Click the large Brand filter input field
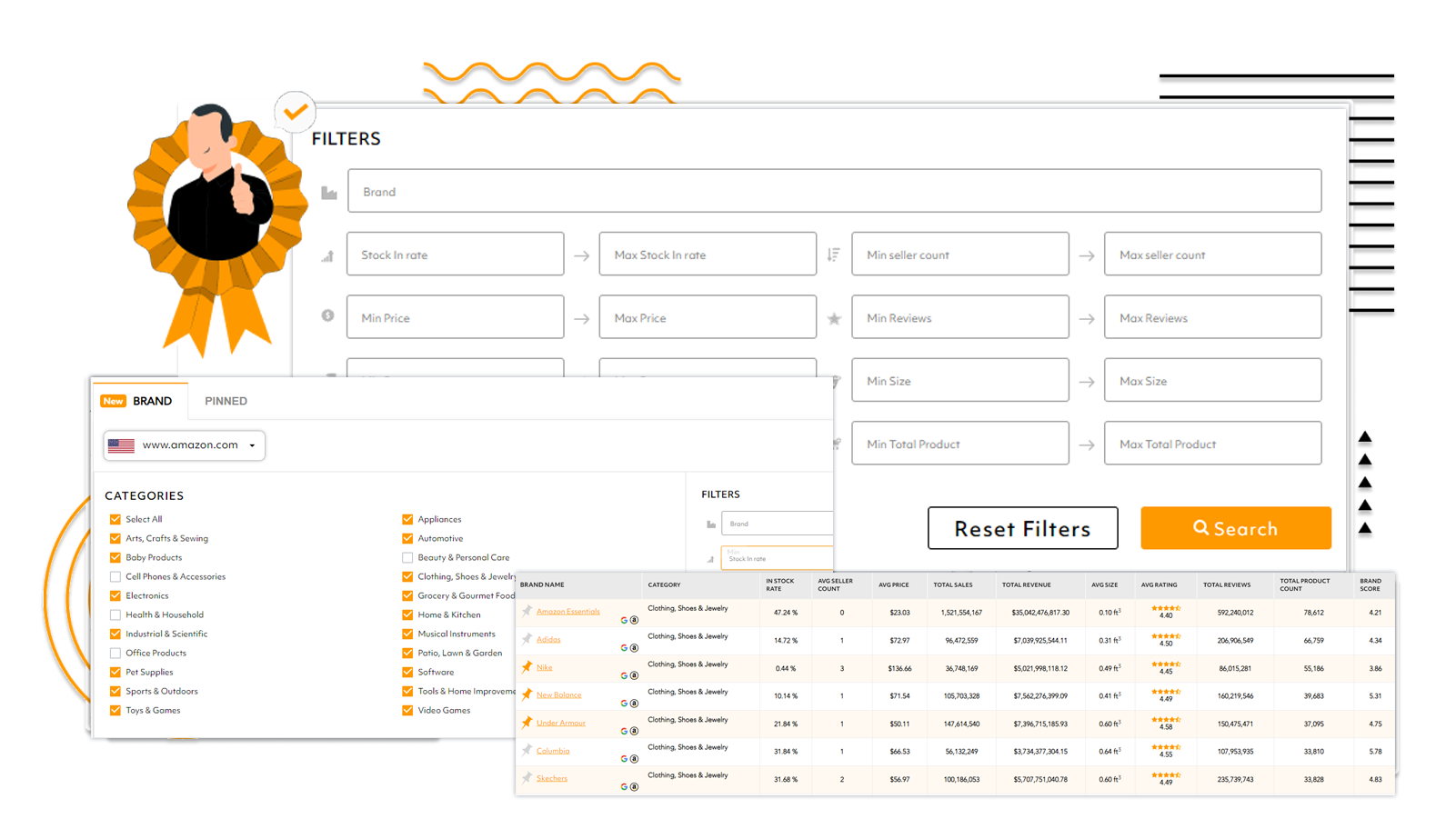This screenshot has width=1456, height=819. tap(834, 191)
